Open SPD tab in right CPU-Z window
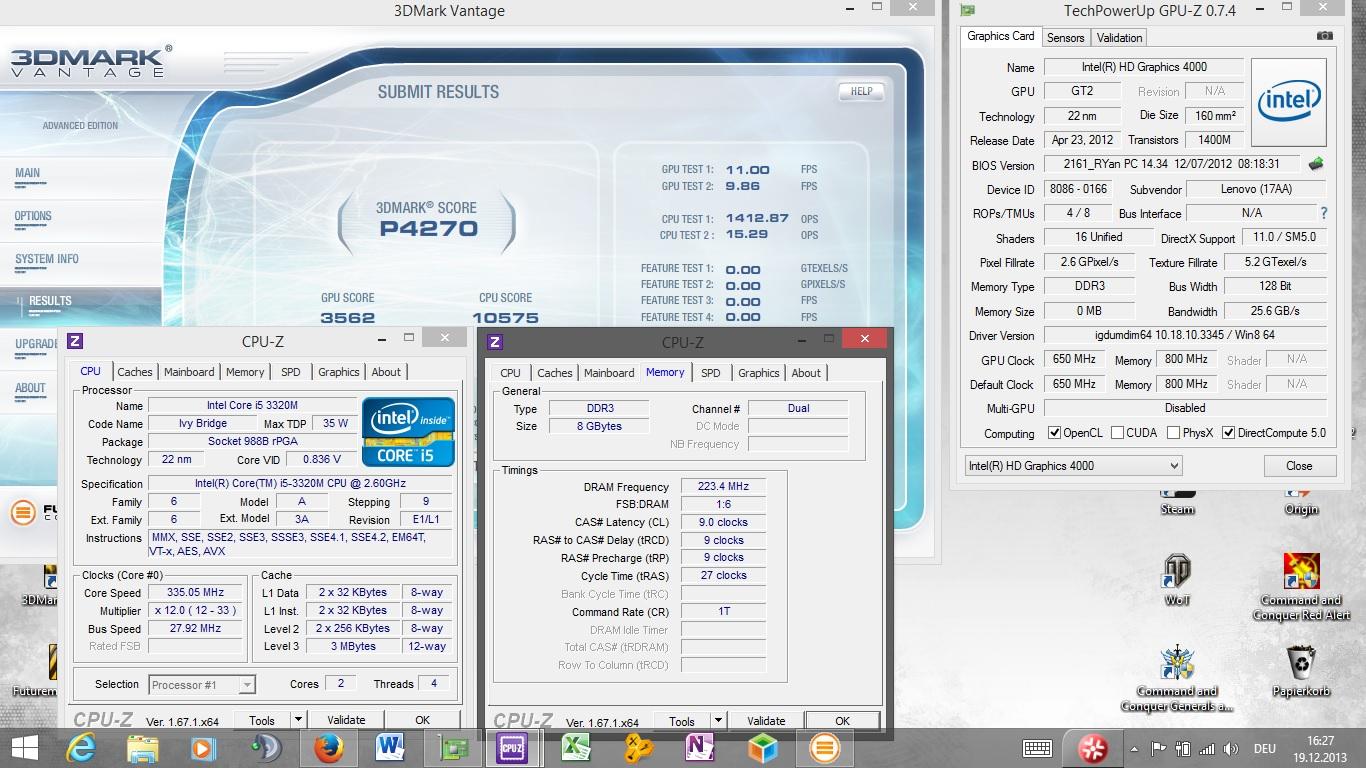Viewport: 1366px width, 768px height. 710,373
